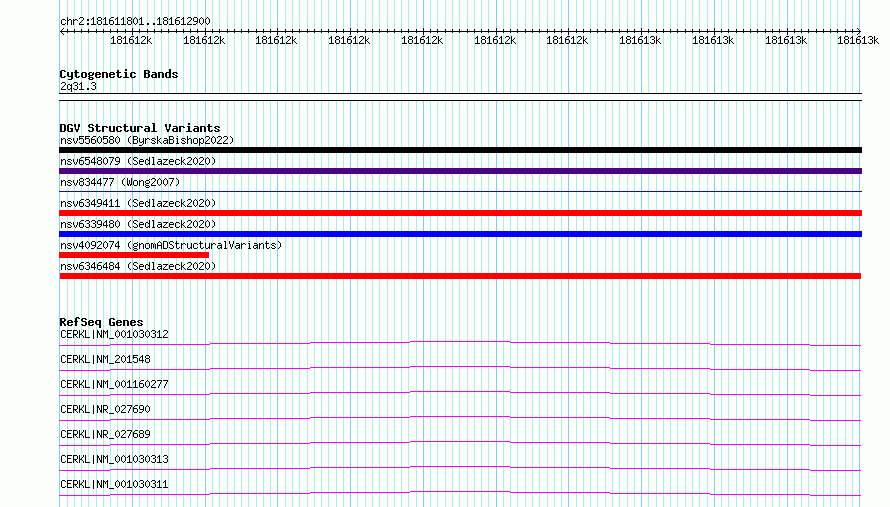Image resolution: width=890 pixels, height=507 pixels.
Task: Click the right arrow end of the ruler
Action: 859,31
